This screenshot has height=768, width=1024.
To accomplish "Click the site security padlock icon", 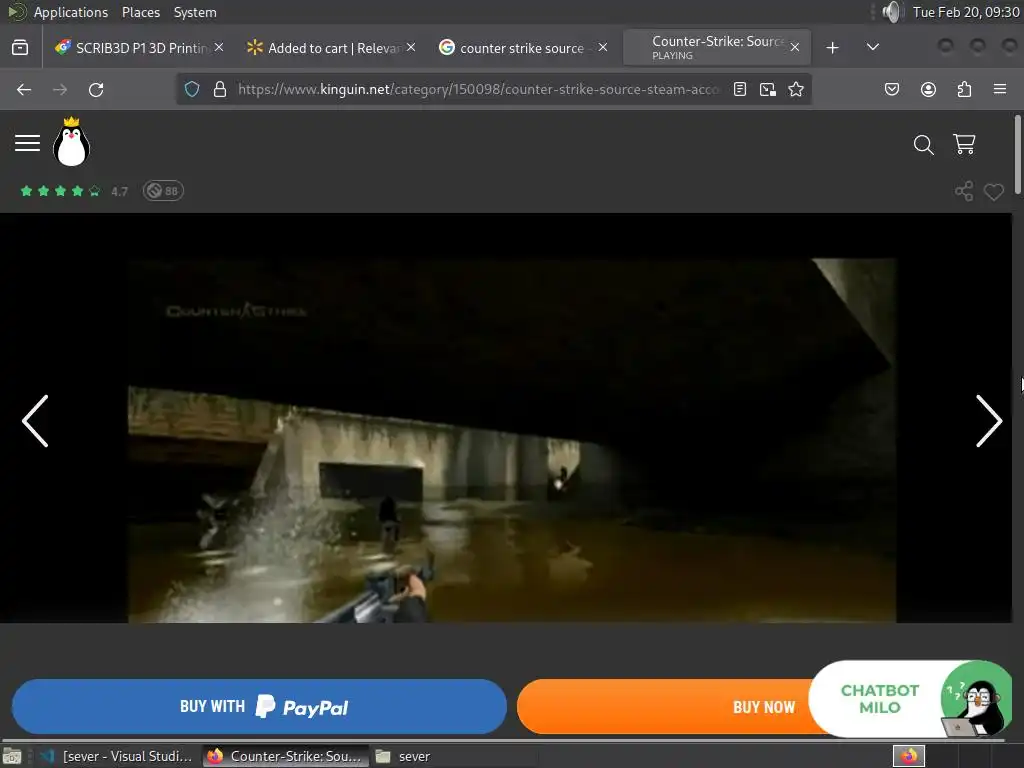I will coord(220,89).
